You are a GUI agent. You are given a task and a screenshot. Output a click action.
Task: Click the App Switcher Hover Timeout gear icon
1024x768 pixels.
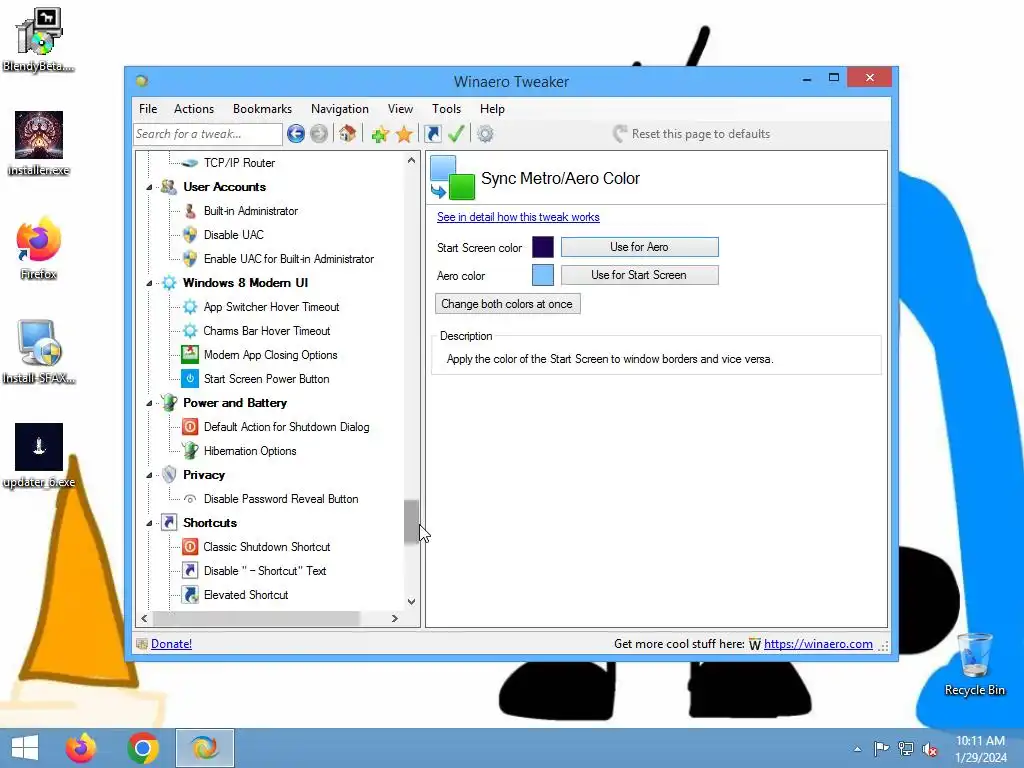(190, 307)
